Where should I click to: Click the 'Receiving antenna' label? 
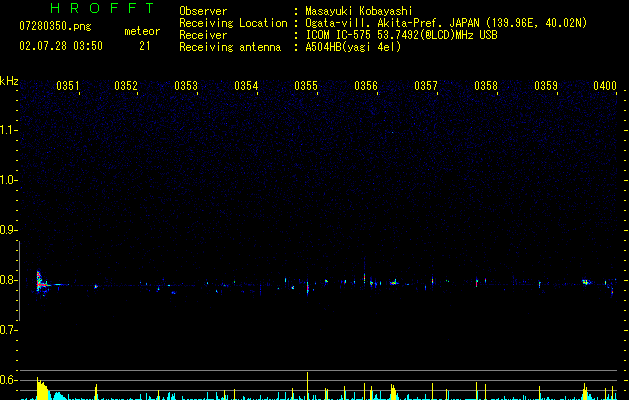click(230, 47)
